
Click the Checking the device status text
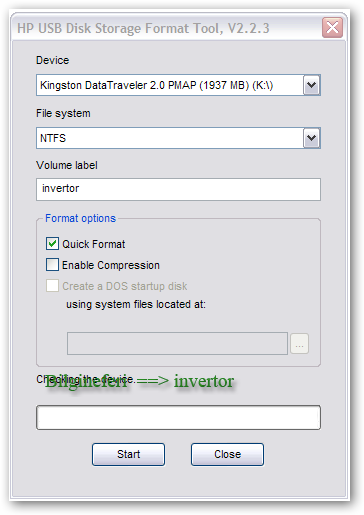coord(86,379)
